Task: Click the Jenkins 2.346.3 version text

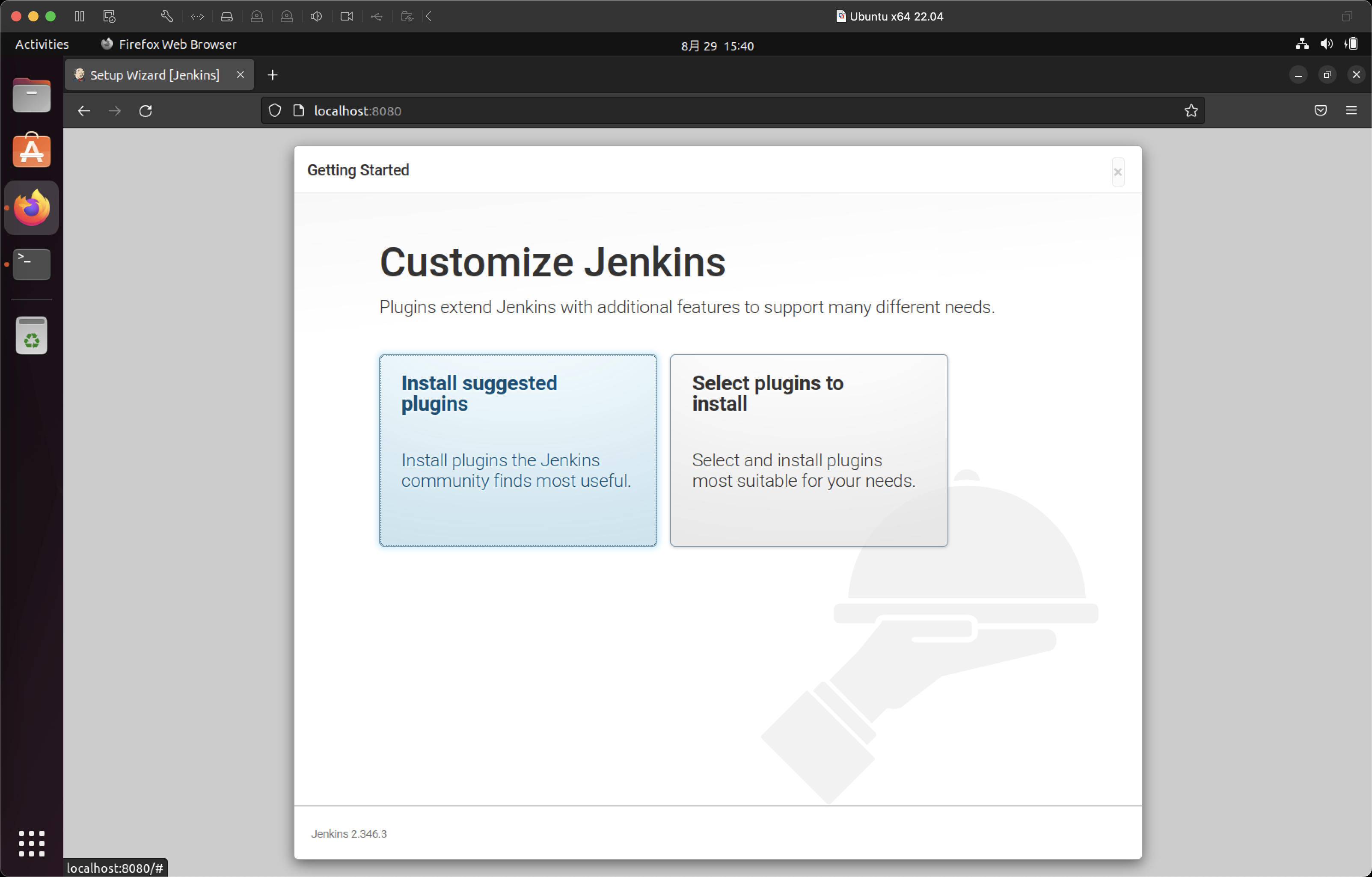Action: [349, 834]
